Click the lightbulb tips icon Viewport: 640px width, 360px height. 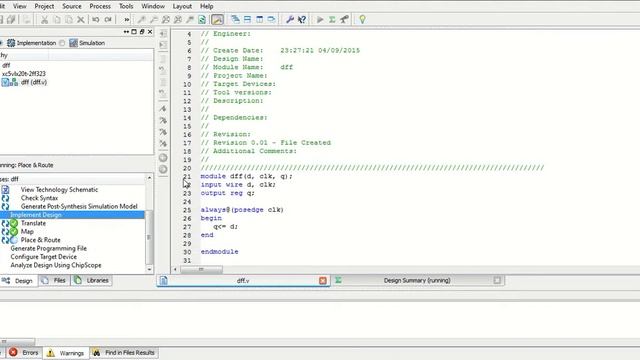[x=362, y=19]
